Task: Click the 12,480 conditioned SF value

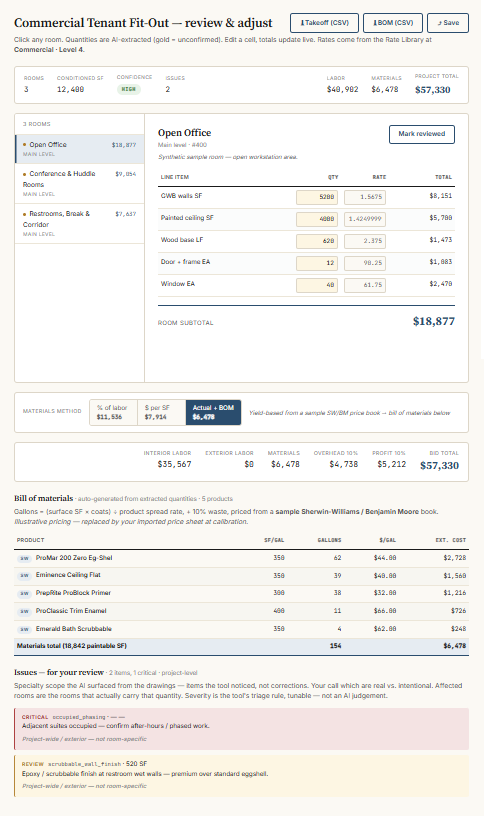Action: tap(70, 90)
